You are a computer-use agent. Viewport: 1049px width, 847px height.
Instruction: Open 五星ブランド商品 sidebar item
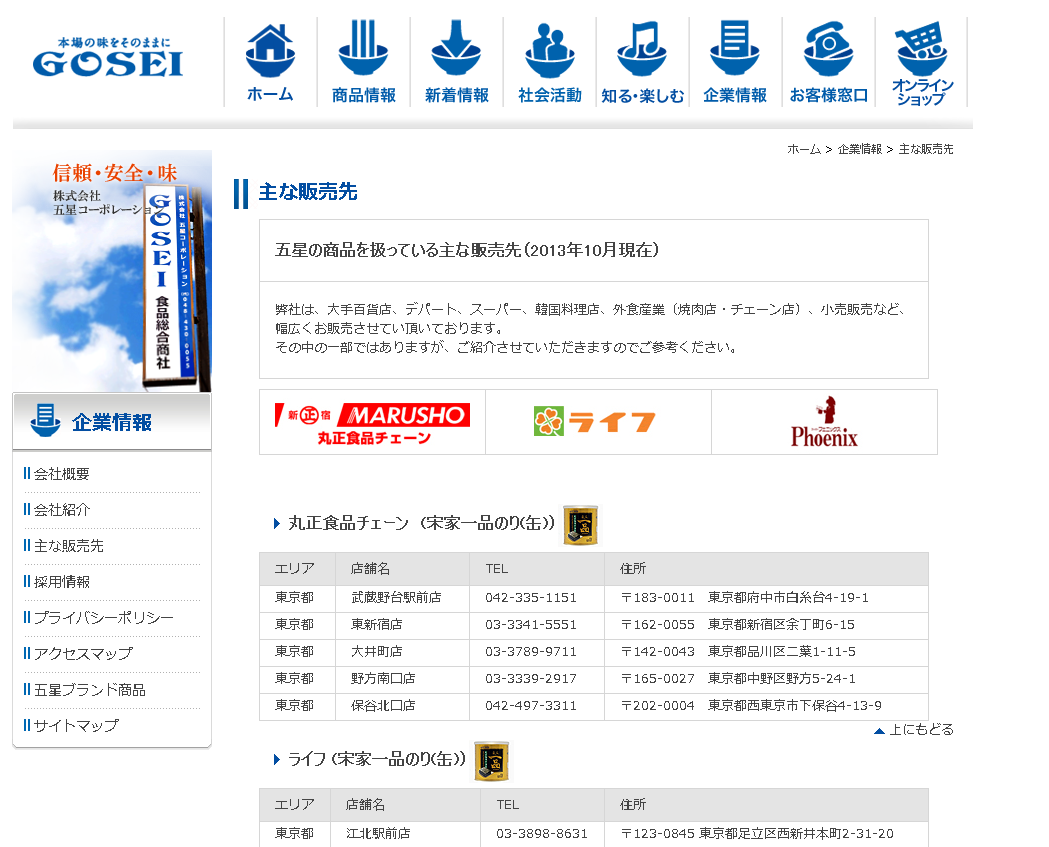[89, 690]
